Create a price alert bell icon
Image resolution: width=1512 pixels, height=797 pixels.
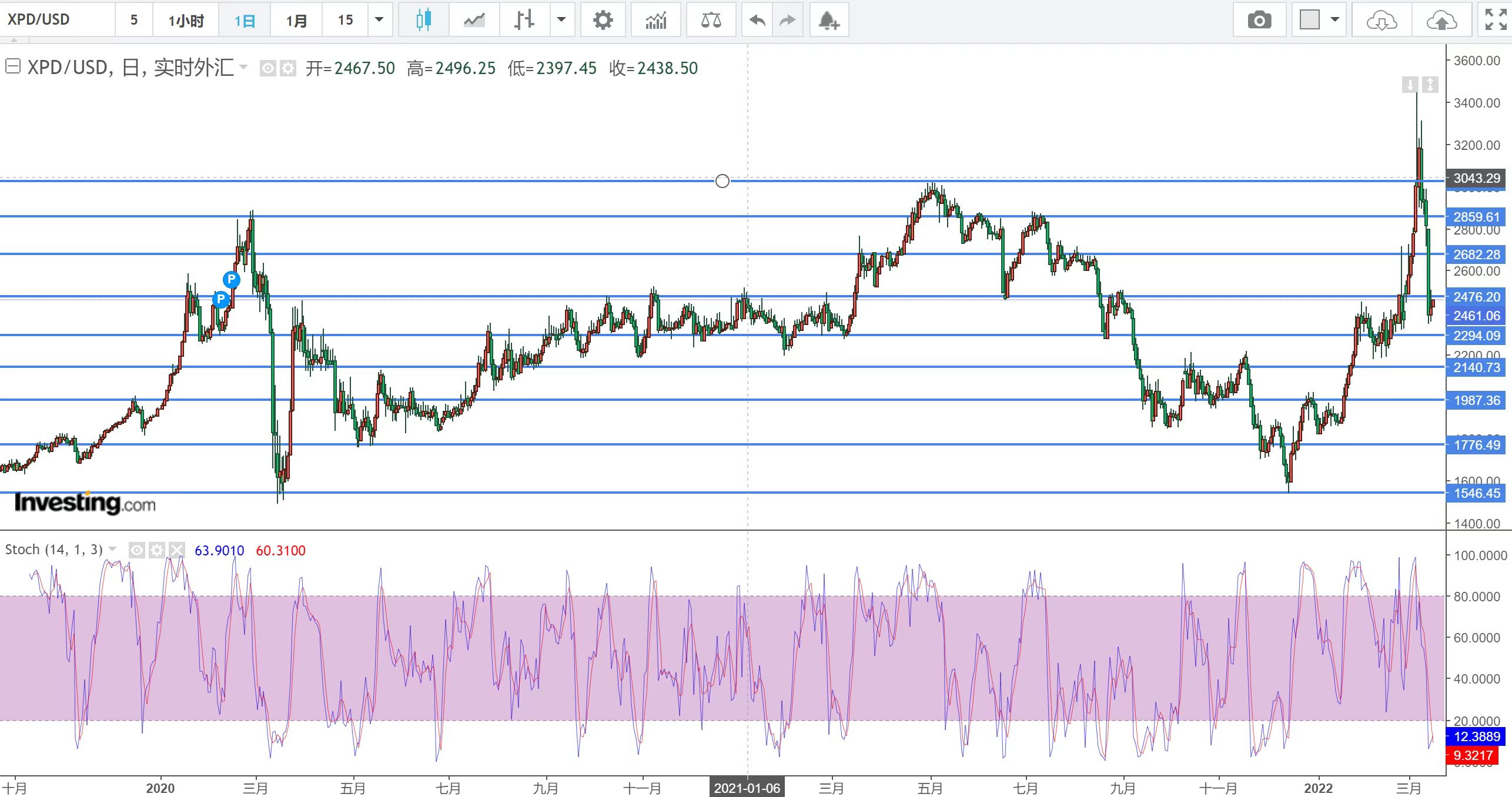click(829, 20)
